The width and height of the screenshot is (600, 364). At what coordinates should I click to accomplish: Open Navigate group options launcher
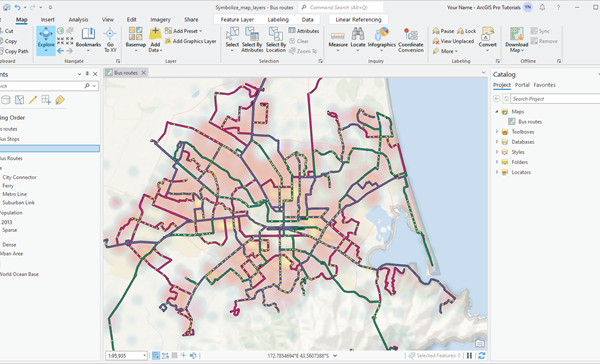click(x=118, y=61)
